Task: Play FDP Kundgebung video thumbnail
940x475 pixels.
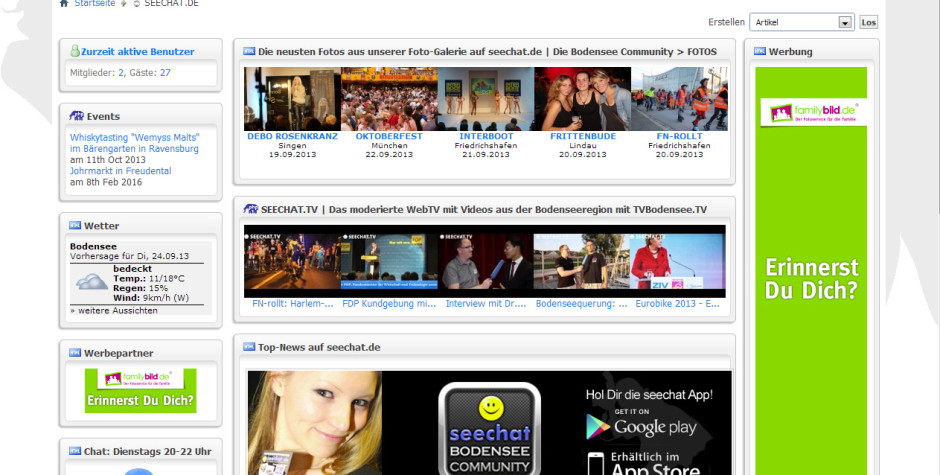Action: pos(389,261)
